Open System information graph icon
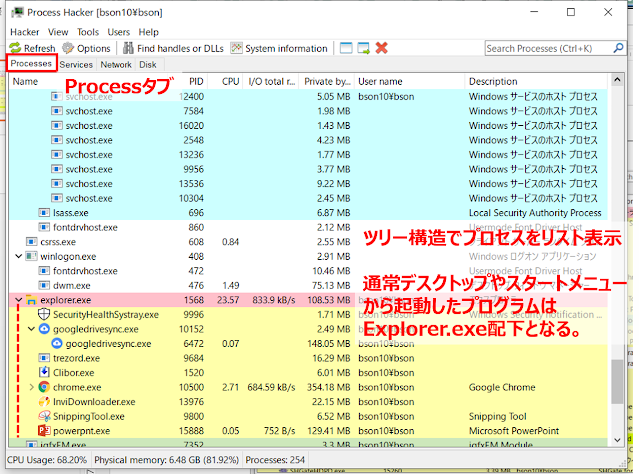The width and height of the screenshot is (640, 474). point(236,48)
